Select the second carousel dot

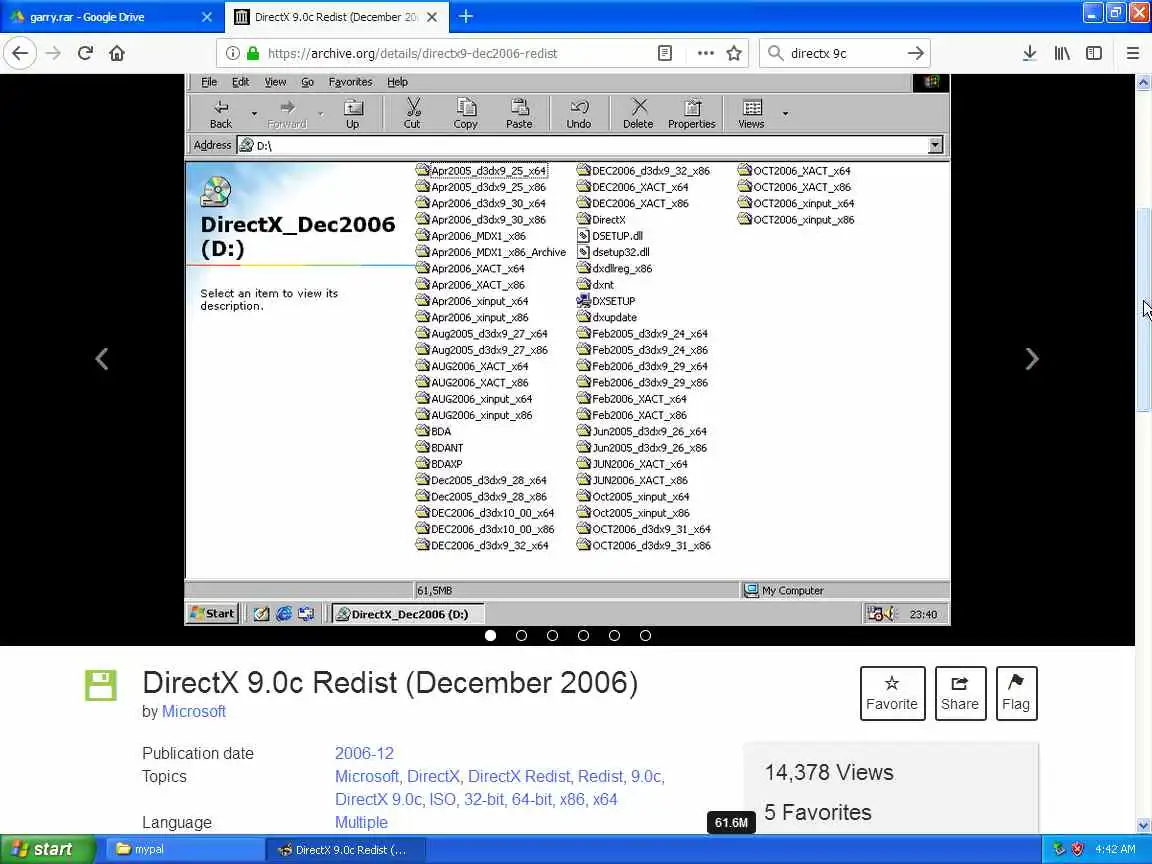[522, 636]
